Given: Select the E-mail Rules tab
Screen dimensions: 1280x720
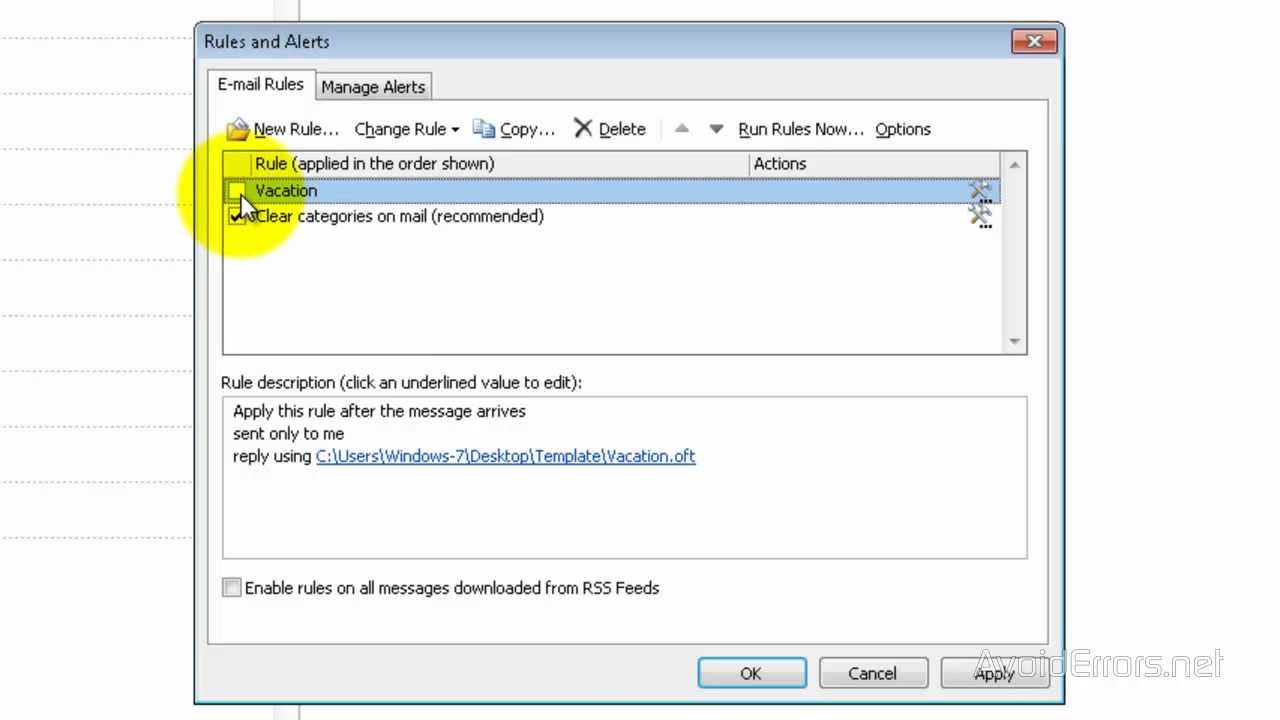Looking at the screenshot, I should [261, 84].
